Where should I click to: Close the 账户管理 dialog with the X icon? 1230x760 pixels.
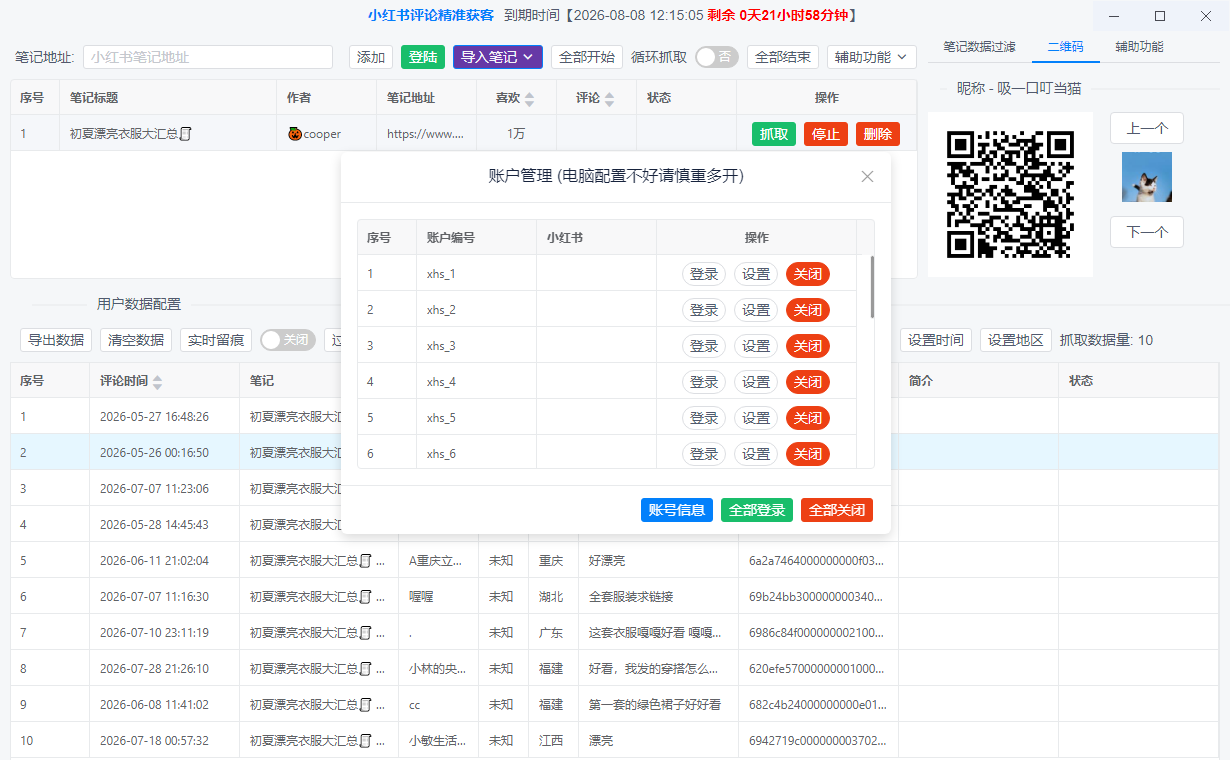click(x=867, y=176)
